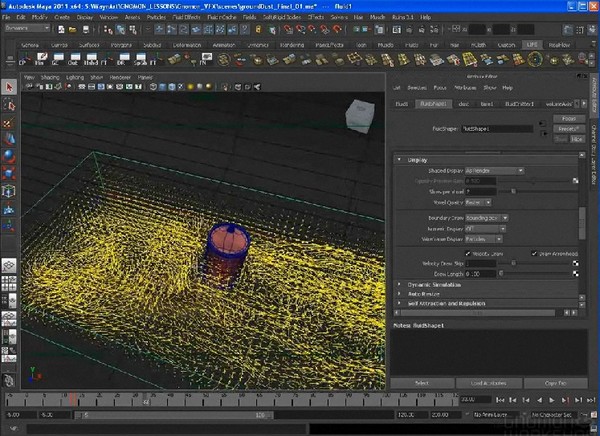Click the select camera viewport icon
Image resolution: width=600 pixels, height=436 pixels.
(x=29, y=87)
